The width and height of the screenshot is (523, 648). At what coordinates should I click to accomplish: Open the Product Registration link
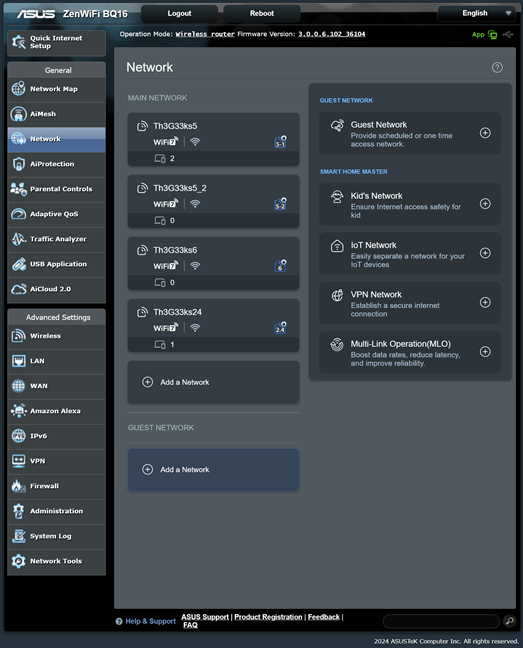pos(269,617)
